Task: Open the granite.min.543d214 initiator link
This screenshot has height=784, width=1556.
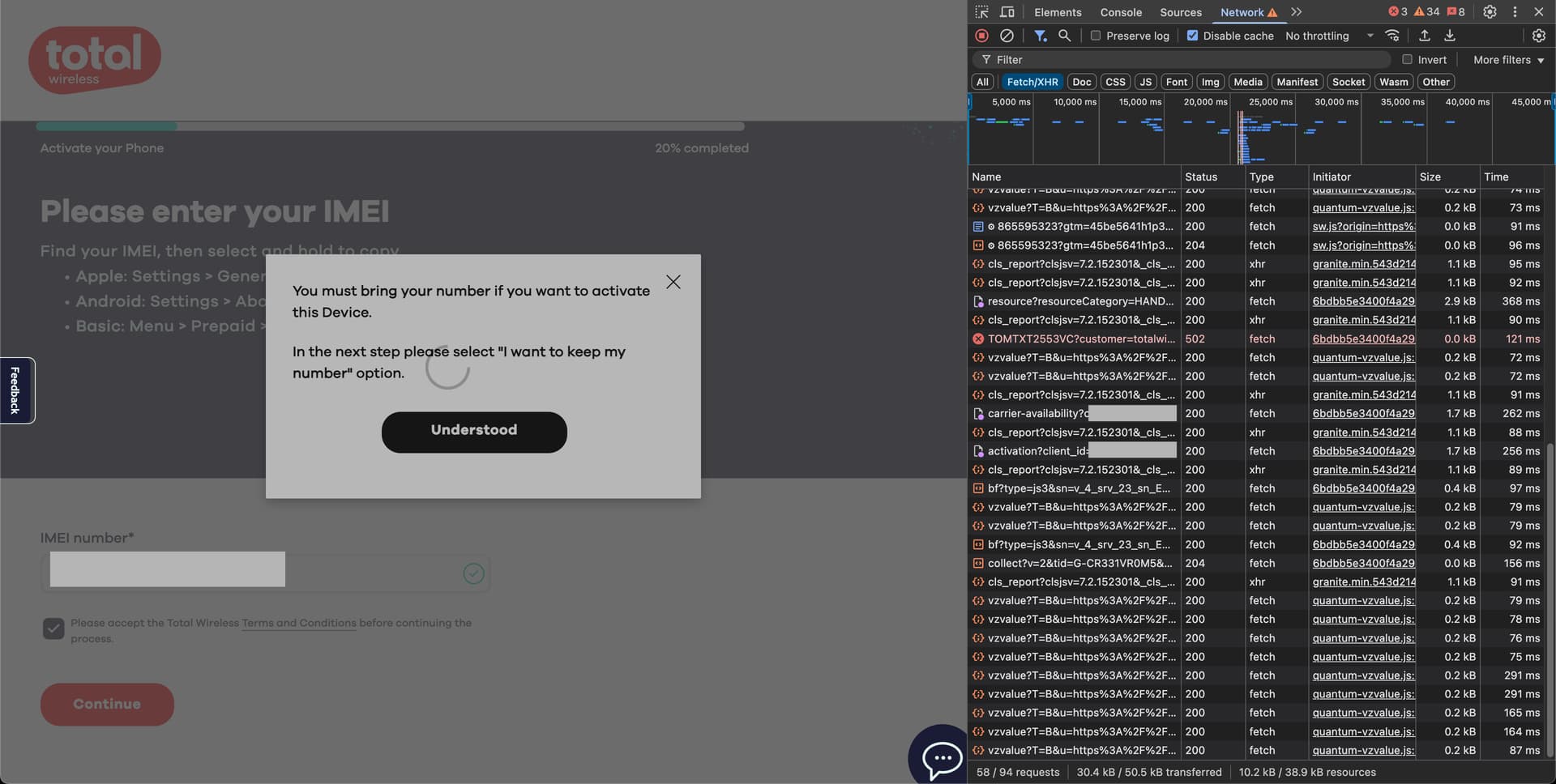Action: point(1364,264)
